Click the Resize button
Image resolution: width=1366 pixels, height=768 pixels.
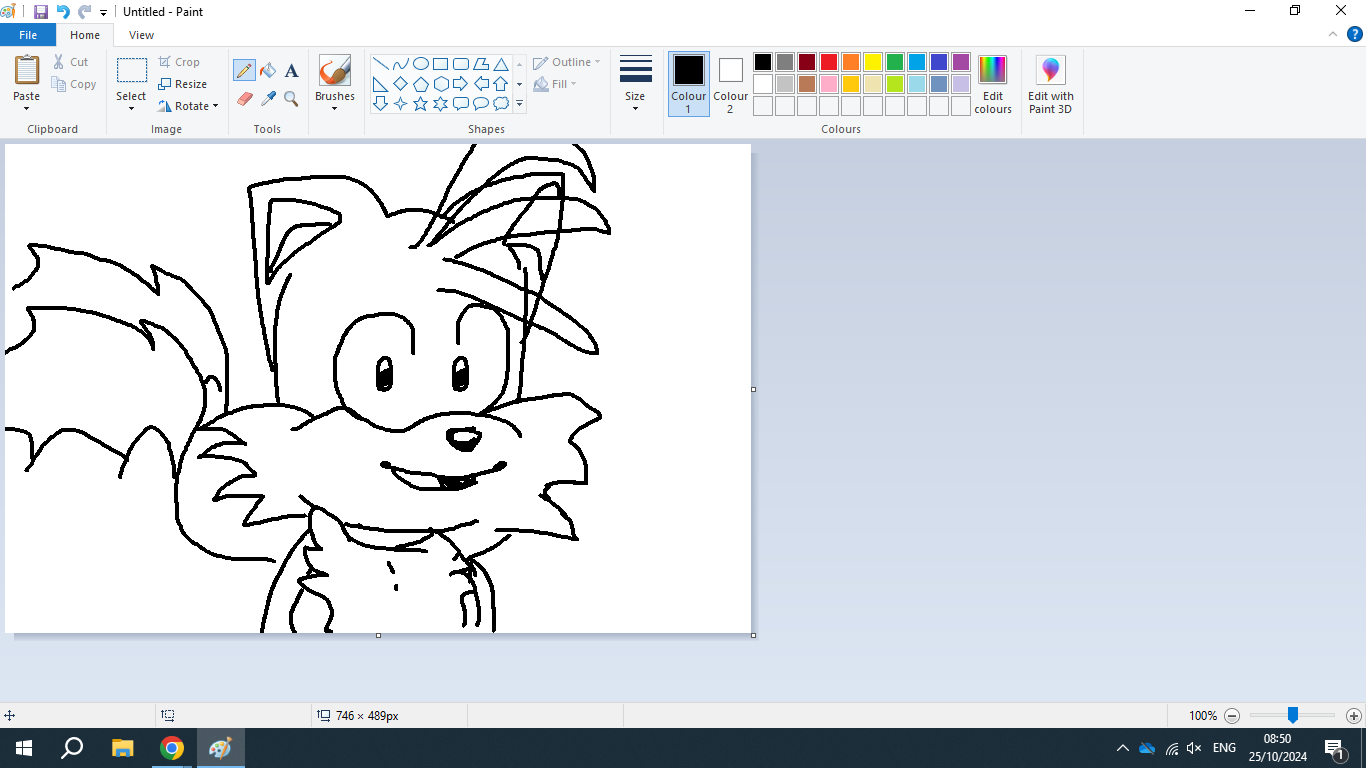tap(183, 84)
